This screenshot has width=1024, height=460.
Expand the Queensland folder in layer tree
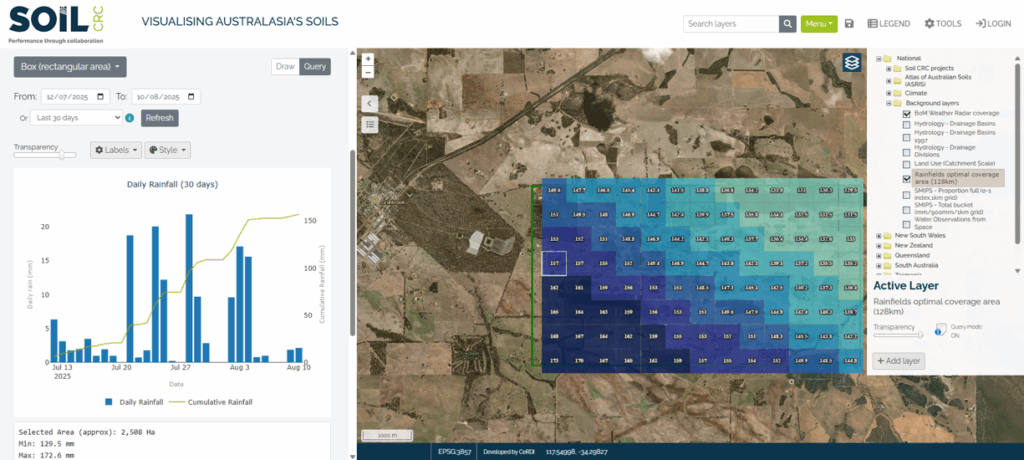click(880, 255)
